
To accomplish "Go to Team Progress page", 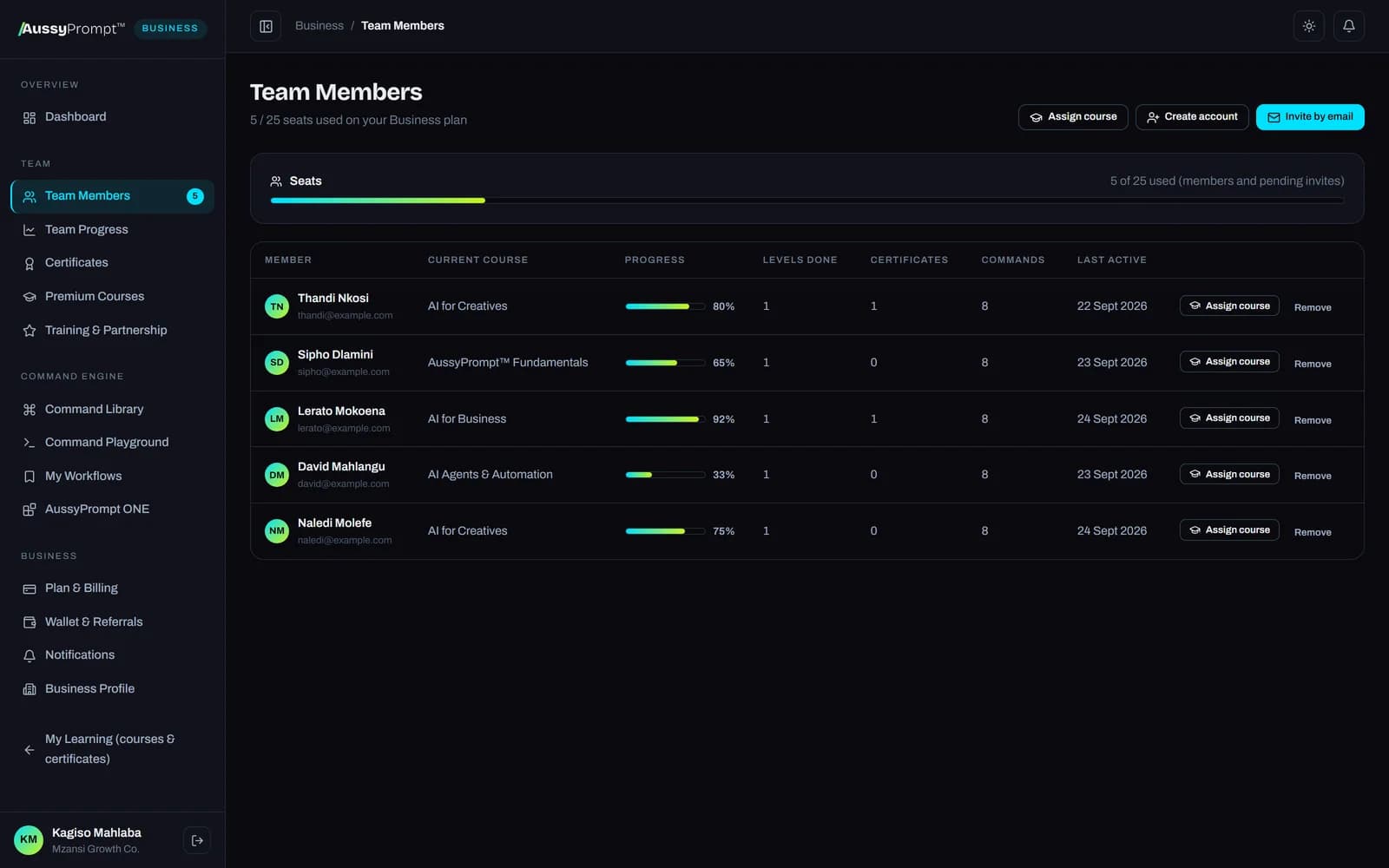I will click(112, 229).
